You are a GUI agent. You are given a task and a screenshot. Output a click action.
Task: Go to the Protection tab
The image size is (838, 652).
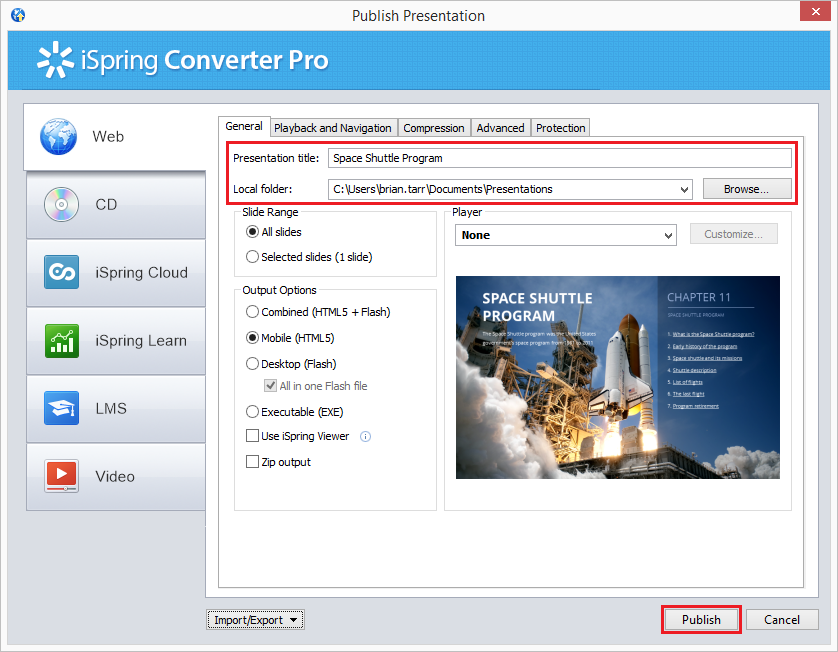(561, 128)
